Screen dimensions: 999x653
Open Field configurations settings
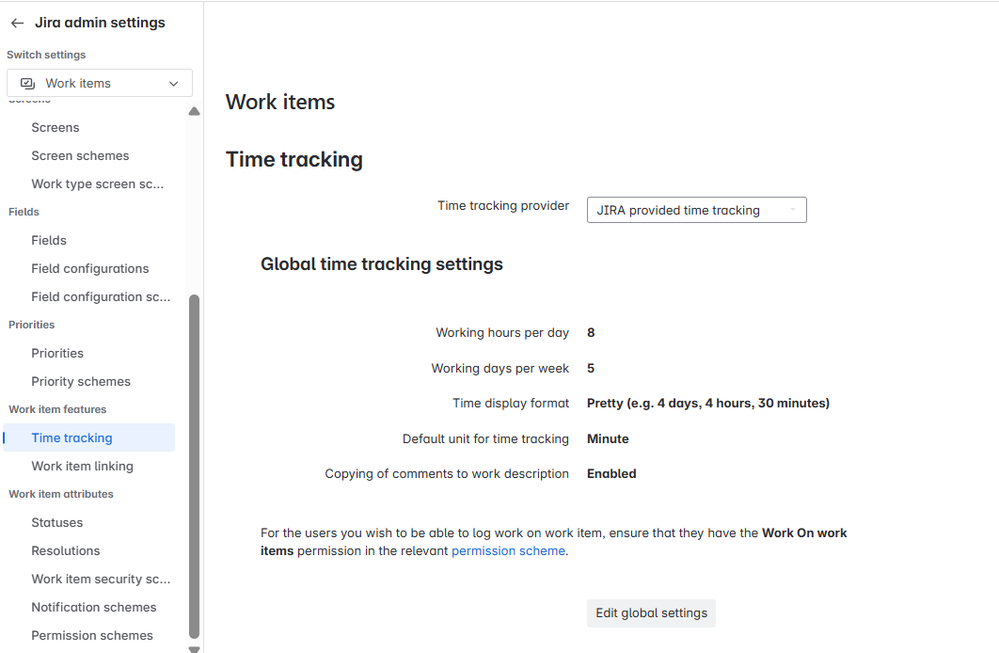[89, 268]
